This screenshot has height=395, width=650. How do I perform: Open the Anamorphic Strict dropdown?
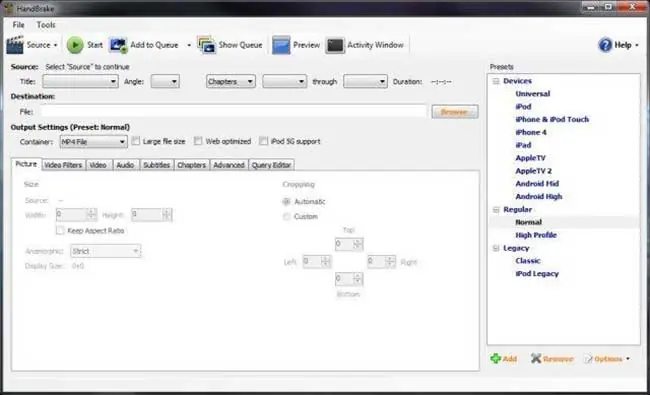click(105, 251)
